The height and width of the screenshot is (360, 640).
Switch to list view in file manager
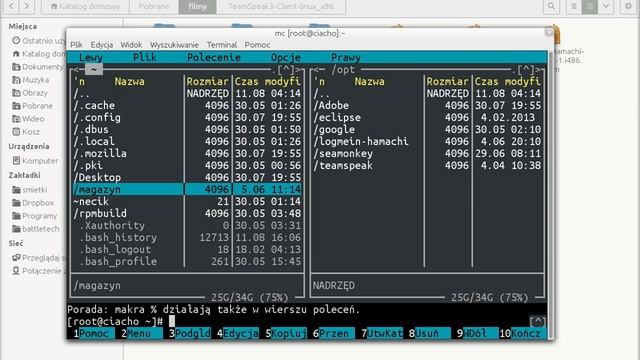coord(573,6)
